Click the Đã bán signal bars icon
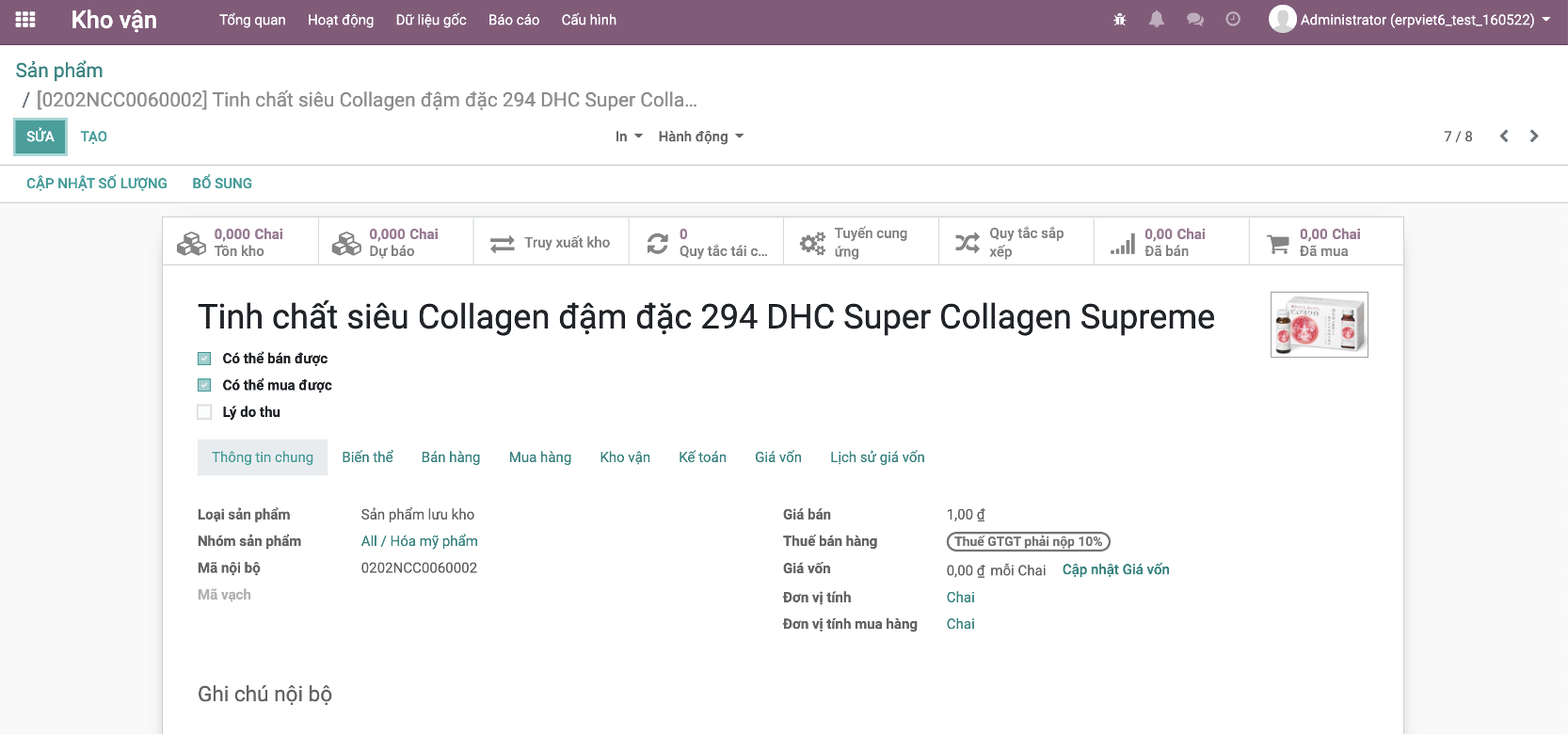Screen dimensions: 1568x736 [x=1123, y=245]
